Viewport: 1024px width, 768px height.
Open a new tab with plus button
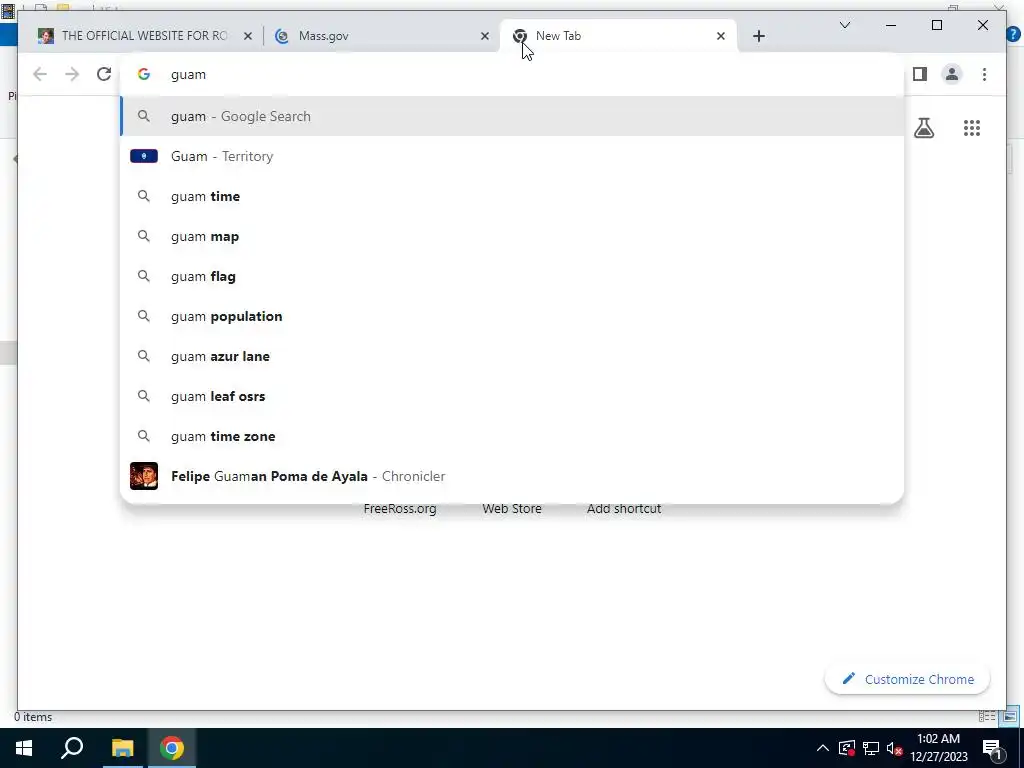click(x=758, y=36)
